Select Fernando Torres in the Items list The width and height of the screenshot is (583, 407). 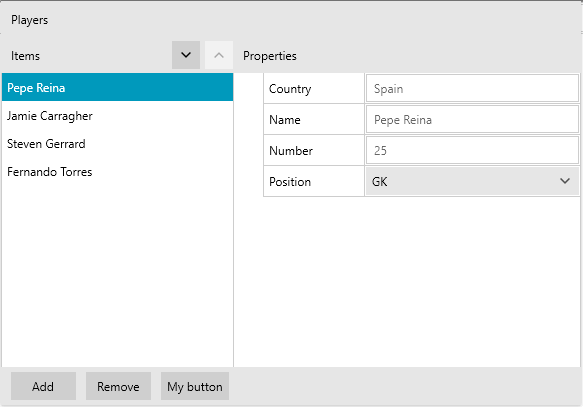[117, 172]
